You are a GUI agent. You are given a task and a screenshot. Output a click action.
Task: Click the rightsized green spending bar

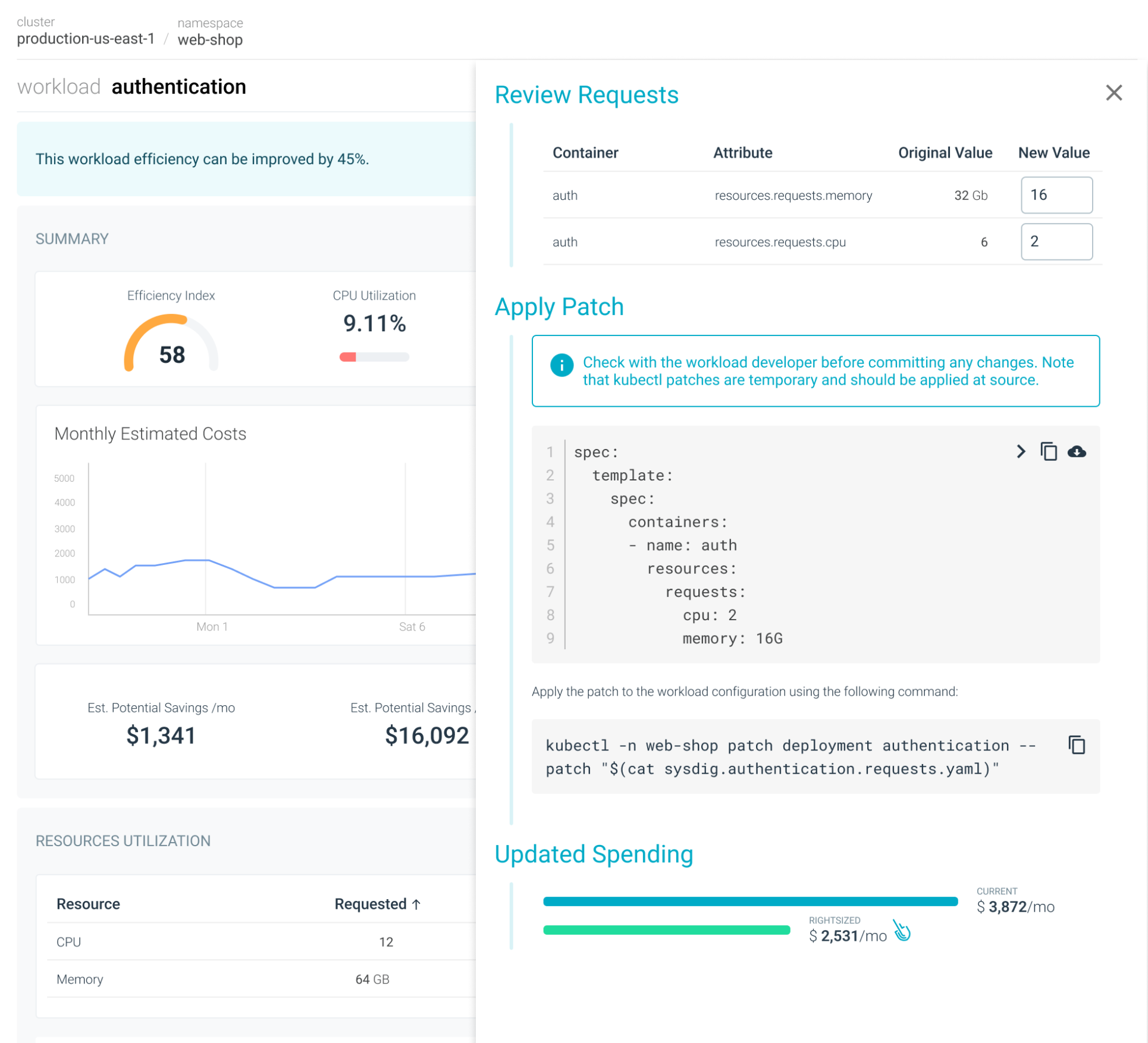(x=666, y=930)
